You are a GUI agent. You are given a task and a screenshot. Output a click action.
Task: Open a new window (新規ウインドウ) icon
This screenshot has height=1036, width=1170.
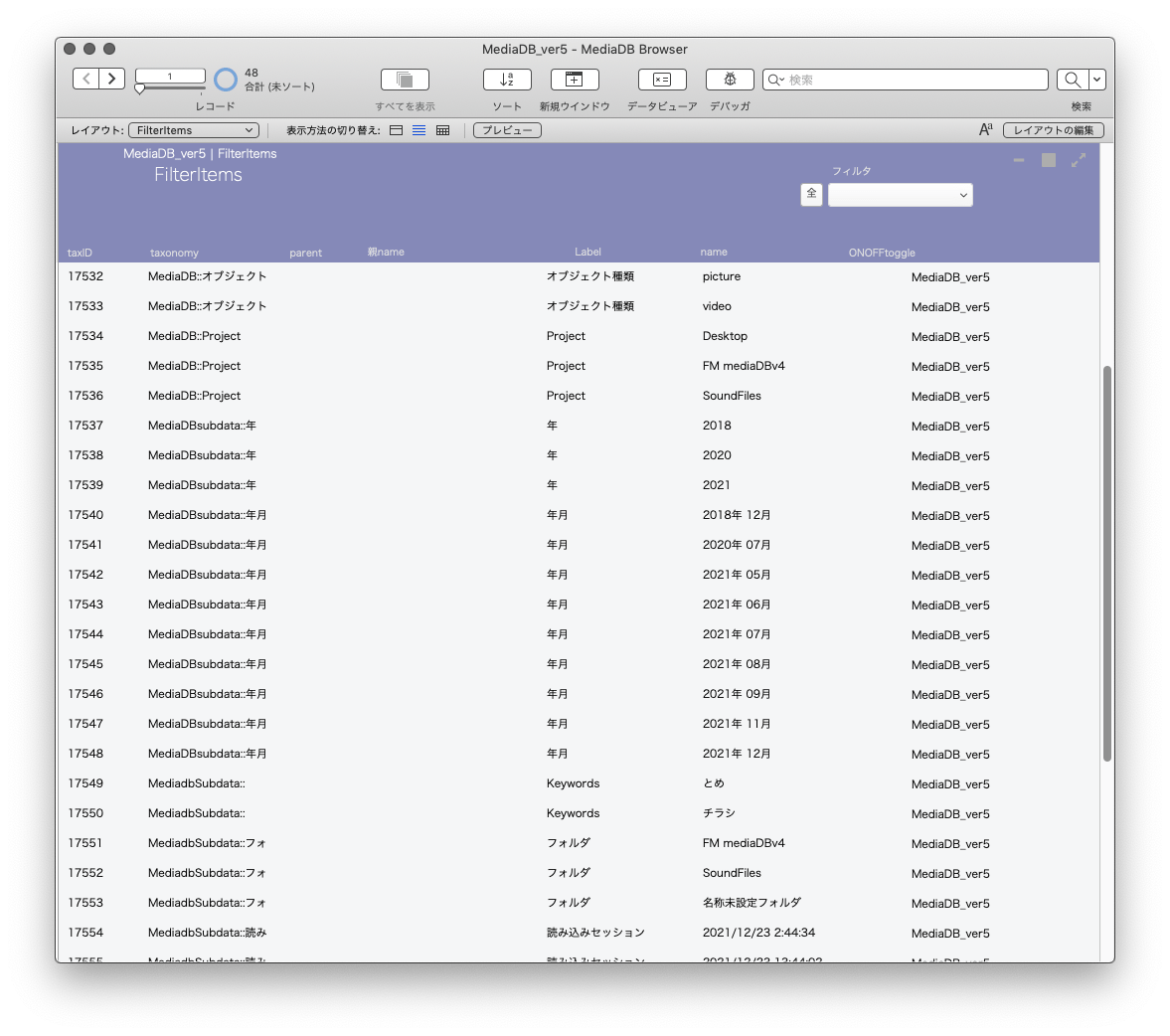coord(574,80)
